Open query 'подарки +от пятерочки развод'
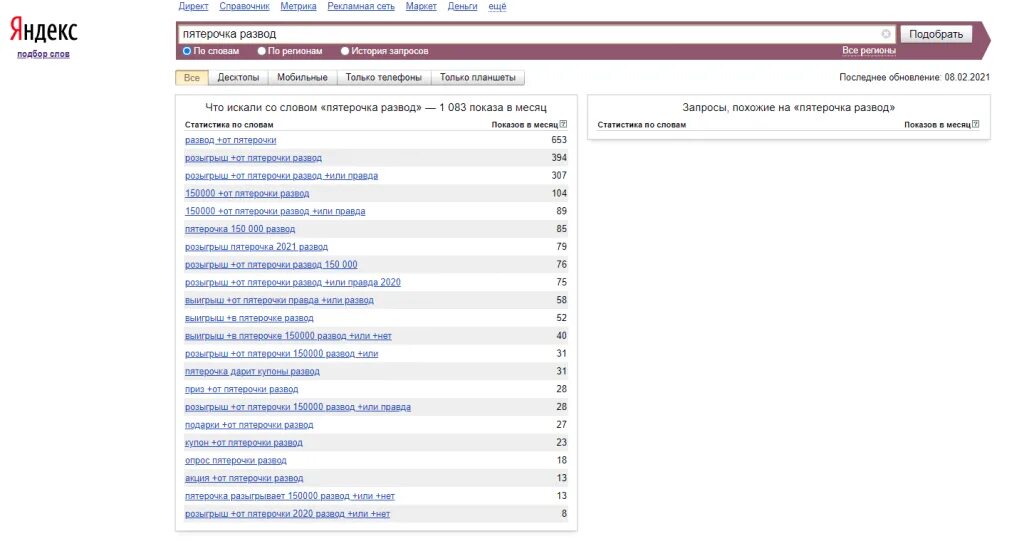Viewport: 1024px width, 541px height. coord(249,425)
